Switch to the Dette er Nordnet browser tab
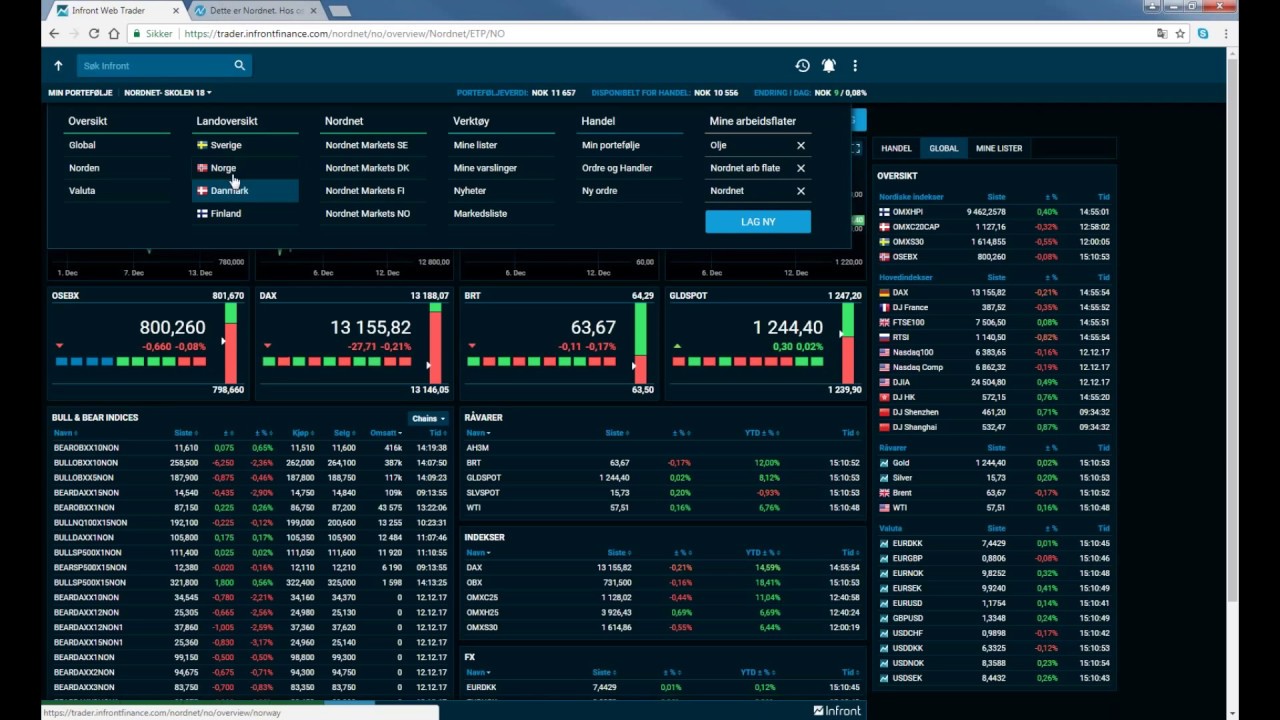Image resolution: width=1280 pixels, height=720 pixels. (255, 10)
